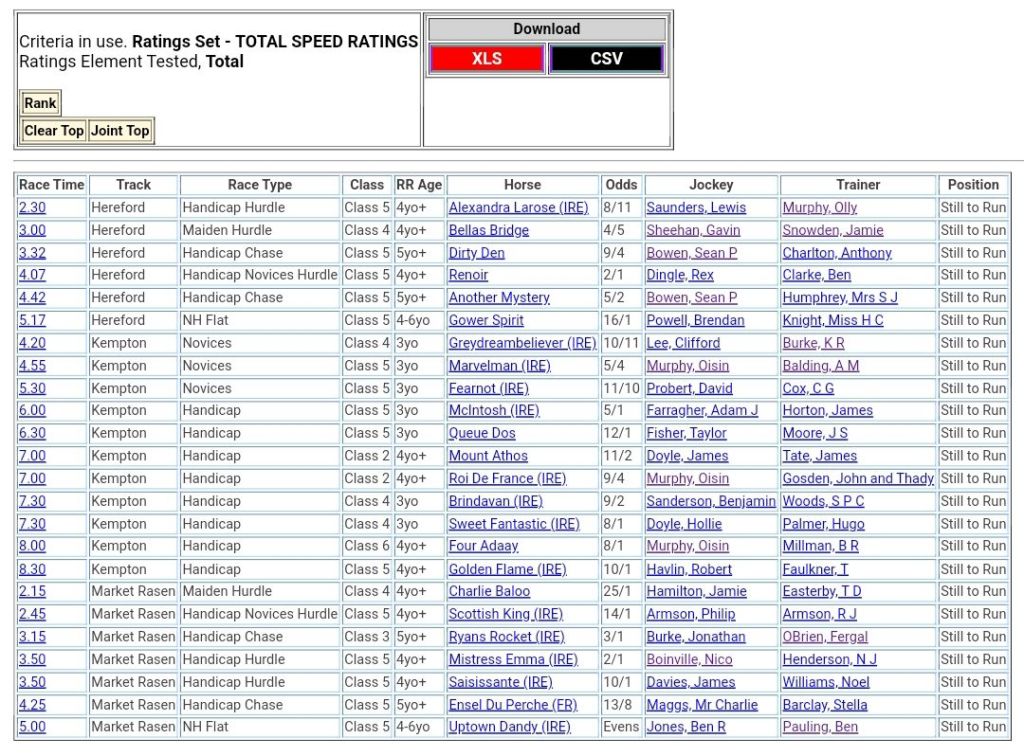Click the Joint Top button
This screenshot has width=1024, height=756.
coord(120,131)
